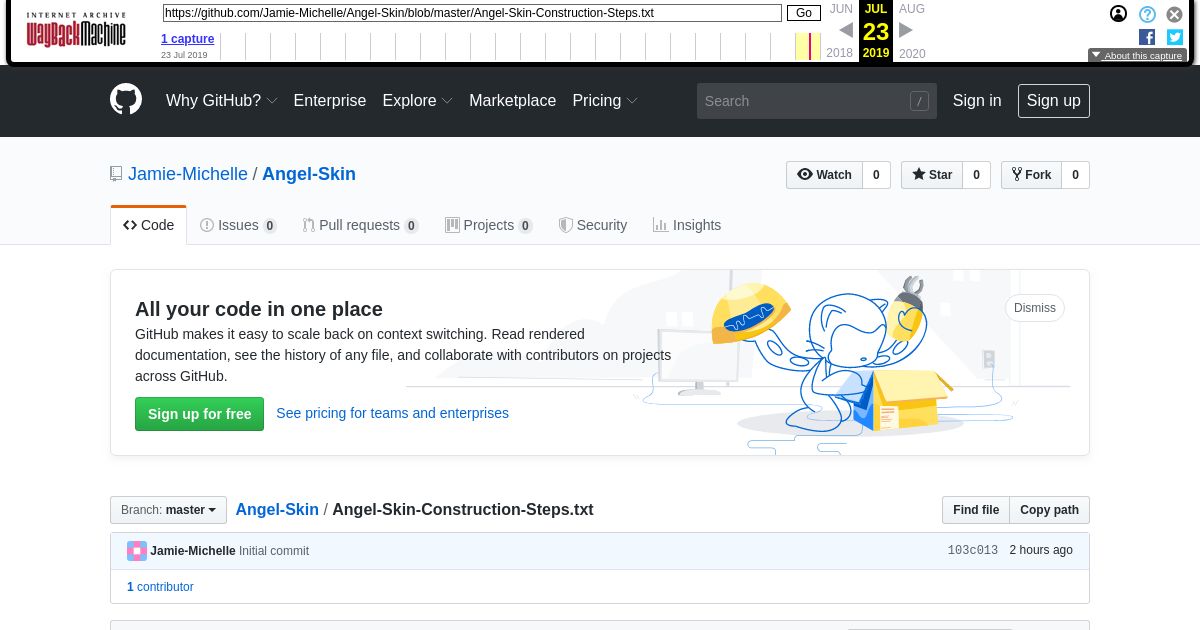Select the highlighted 2019 capture marker on timeline
This screenshot has width=1200, height=630.
(x=808, y=46)
